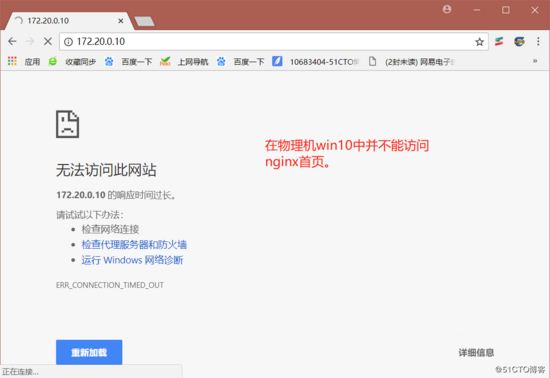Click the disabled forward arrow button

[30, 41]
